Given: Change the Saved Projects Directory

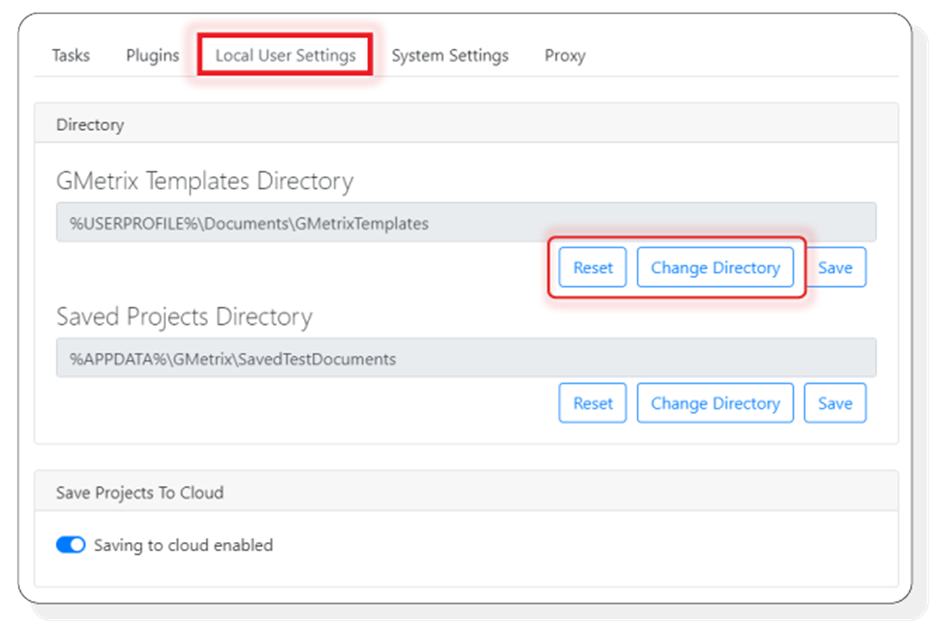Looking at the screenshot, I should click(715, 403).
